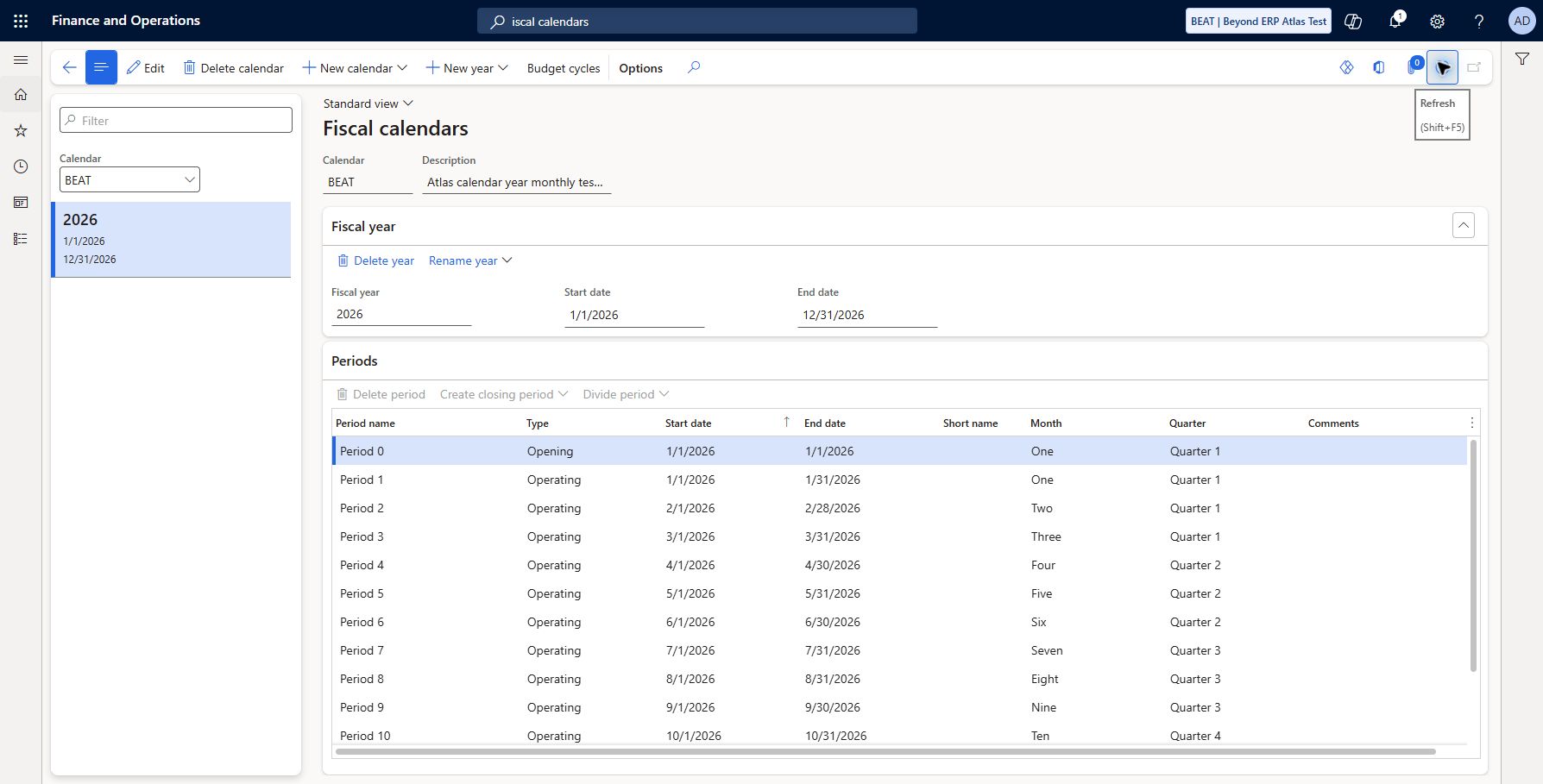Open Recent clock icon in sidebar
This screenshot has width=1543, height=784.
tap(21, 166)
